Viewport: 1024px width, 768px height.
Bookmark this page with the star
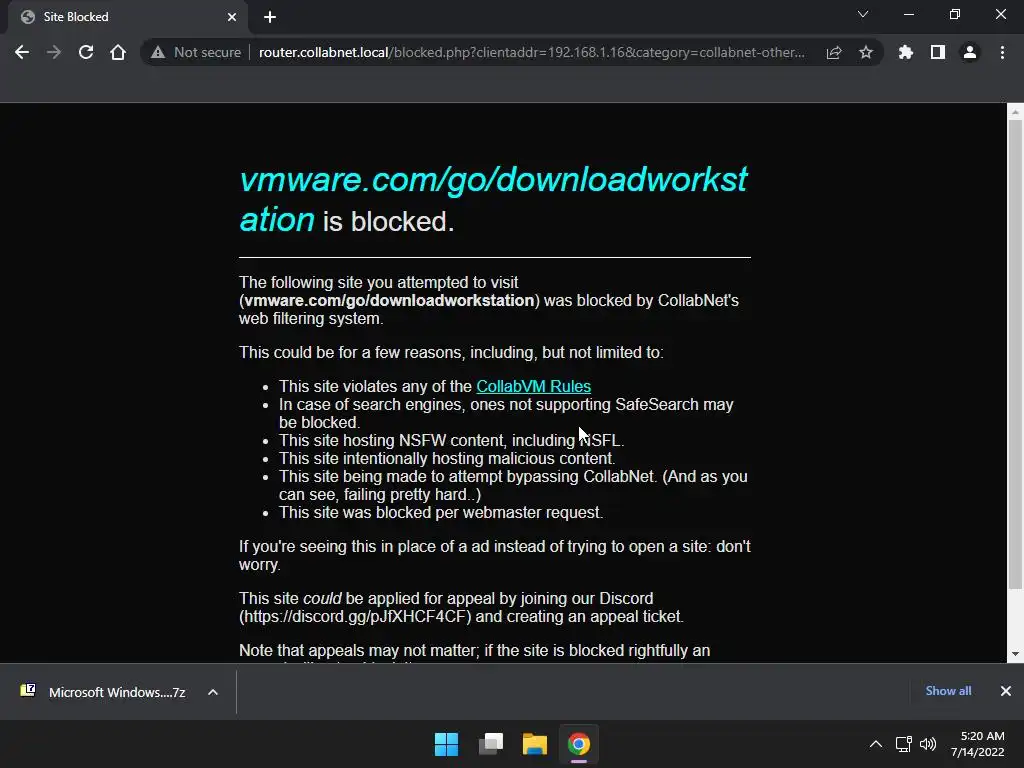click(866, 52)
